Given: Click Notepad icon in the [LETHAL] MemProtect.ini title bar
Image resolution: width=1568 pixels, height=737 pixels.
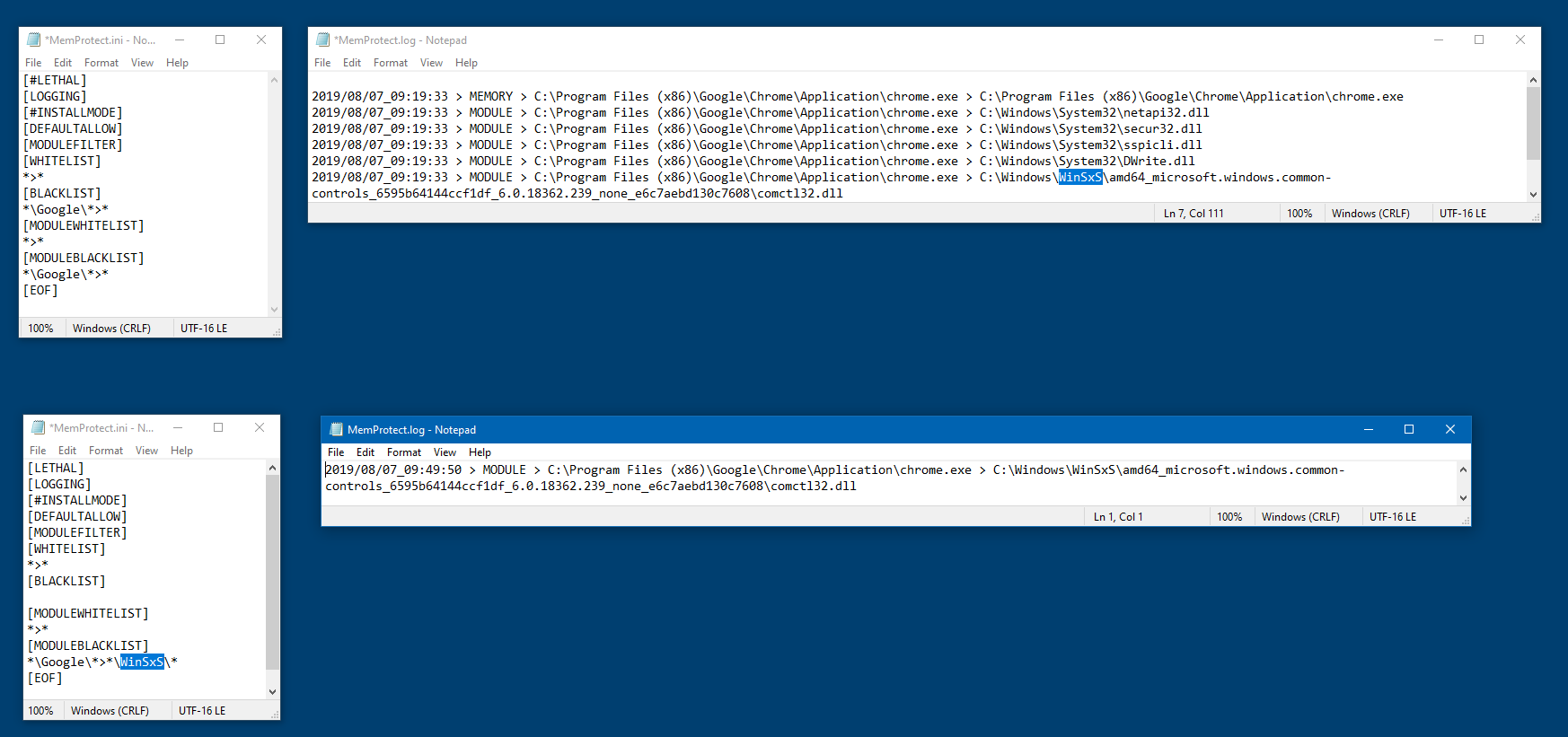Looking at the screenshot, I should (x=39, y=427).
